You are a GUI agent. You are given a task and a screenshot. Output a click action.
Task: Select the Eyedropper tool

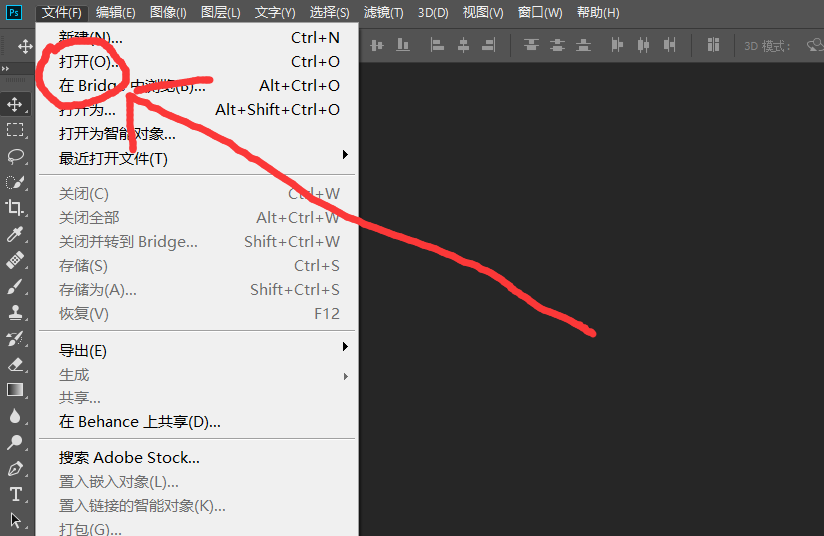pyautogui.click(x=15, y=234)
